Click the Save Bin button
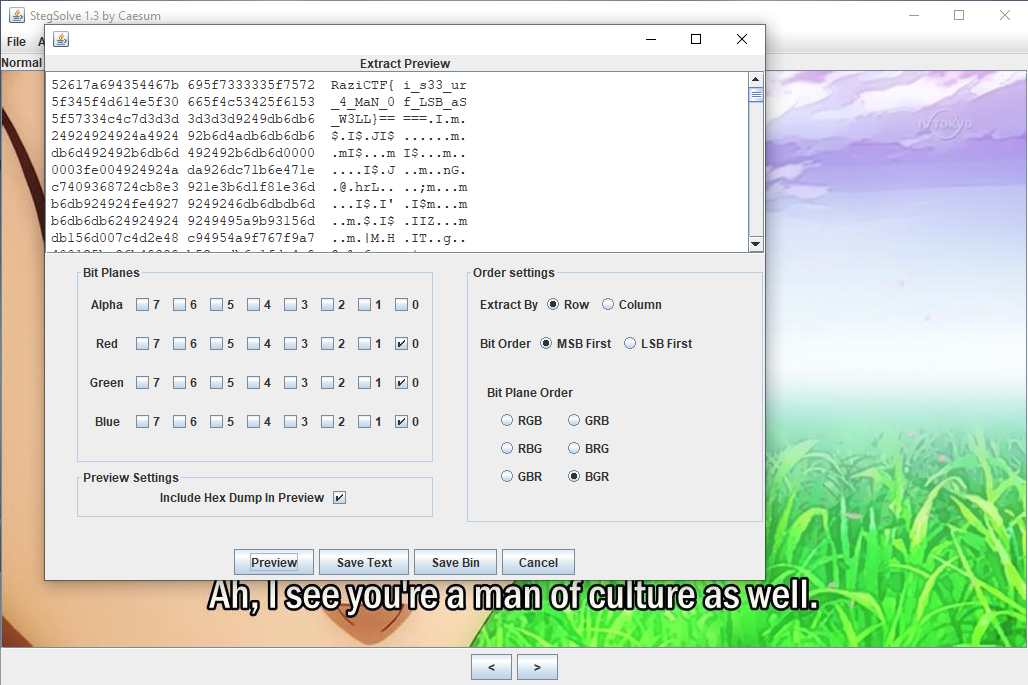Viewport: 1028px width, 685px height. 456,562
